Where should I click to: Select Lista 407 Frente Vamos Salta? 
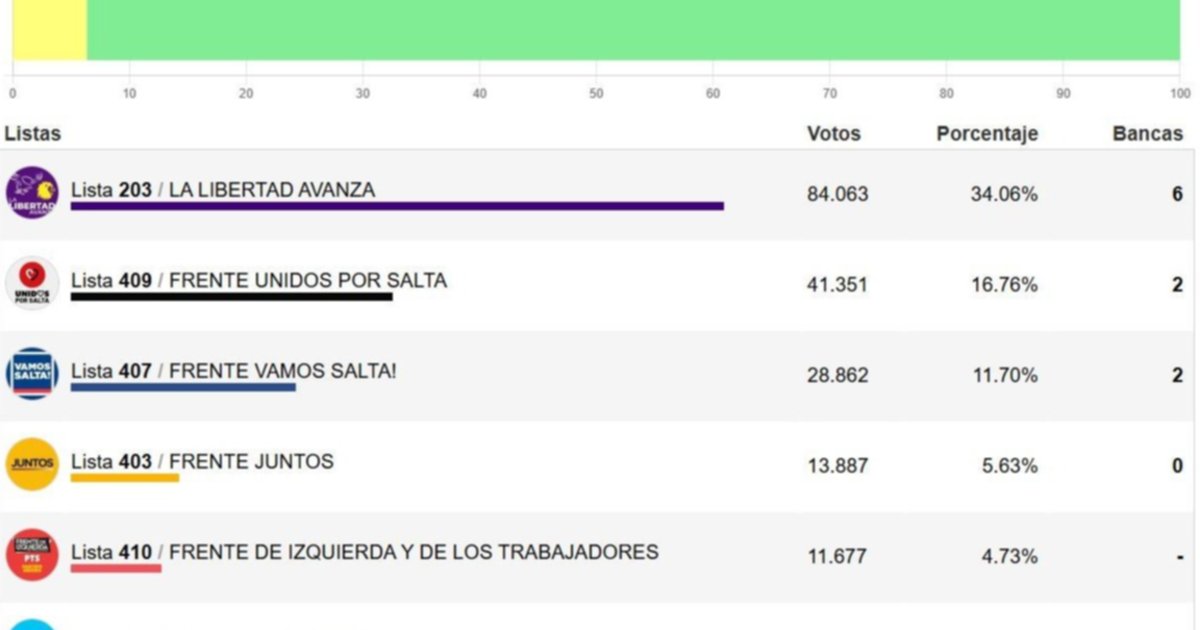[233, 371]
